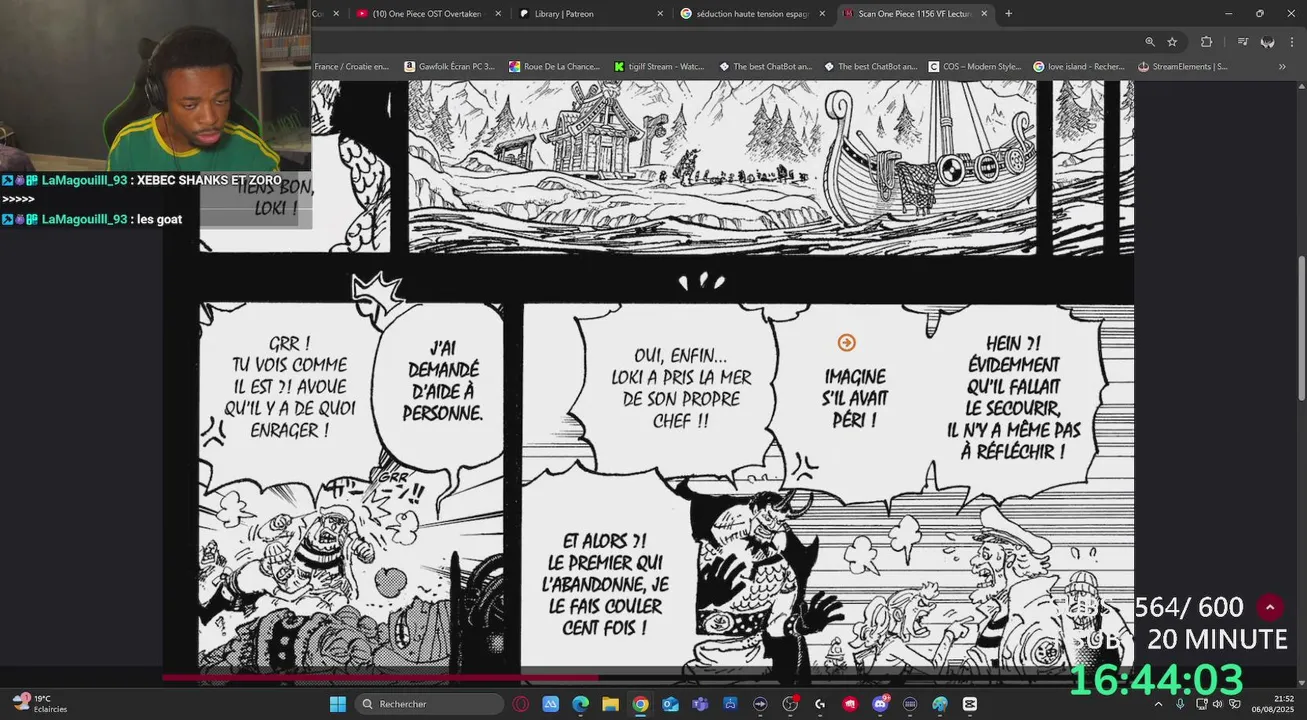The width and height of the screenshot is (1307, 720).
Task: Open Gawfolk Écran PC bookmark
Action: click(x=450, y=67)
